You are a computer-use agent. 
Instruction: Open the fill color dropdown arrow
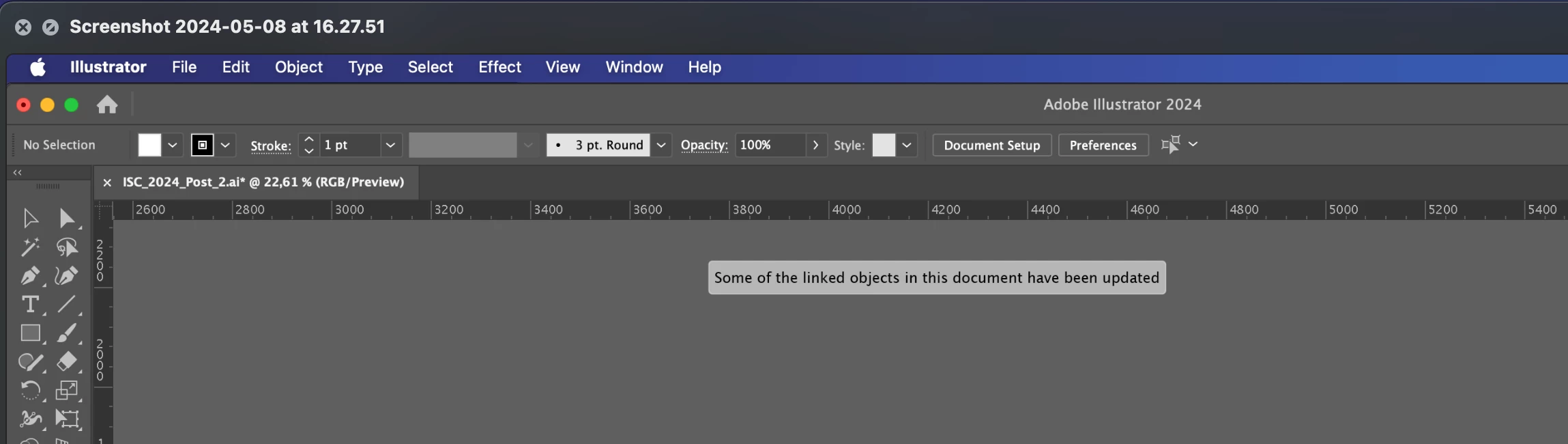(x=173, y=145)
